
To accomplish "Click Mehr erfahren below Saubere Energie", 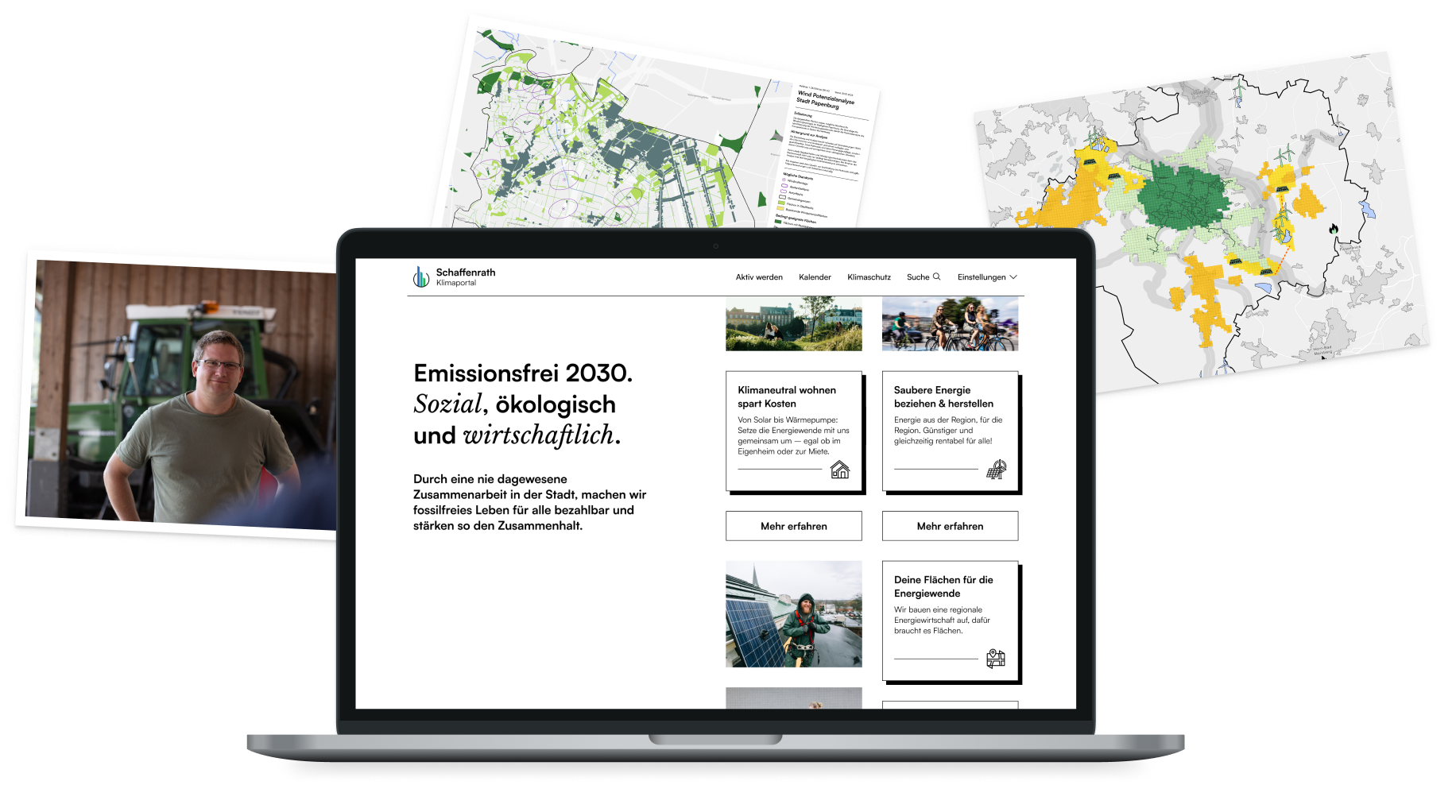I will [x=950, y=526].
